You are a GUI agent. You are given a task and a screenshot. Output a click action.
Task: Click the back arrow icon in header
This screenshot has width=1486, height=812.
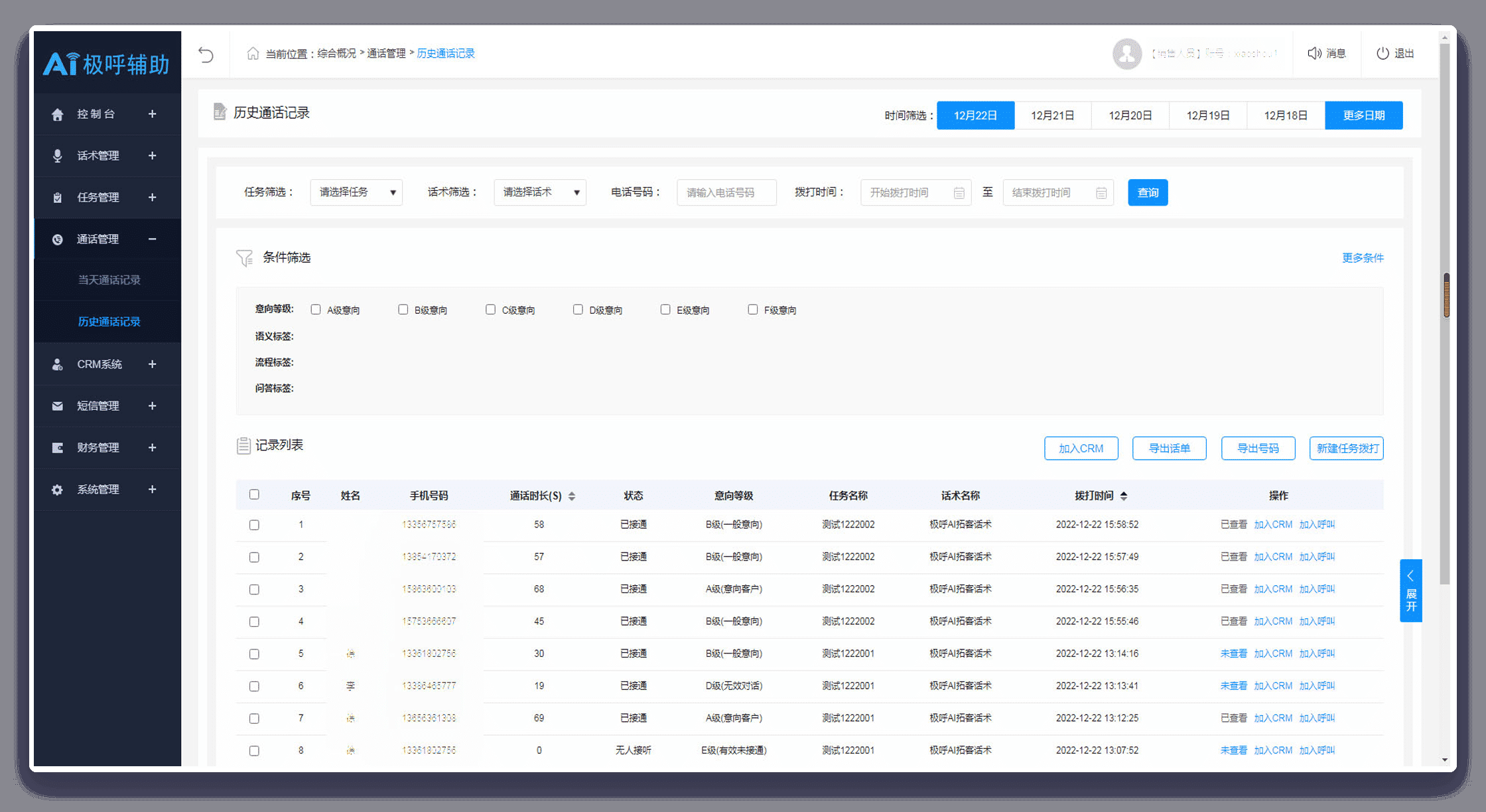point(206,54)
